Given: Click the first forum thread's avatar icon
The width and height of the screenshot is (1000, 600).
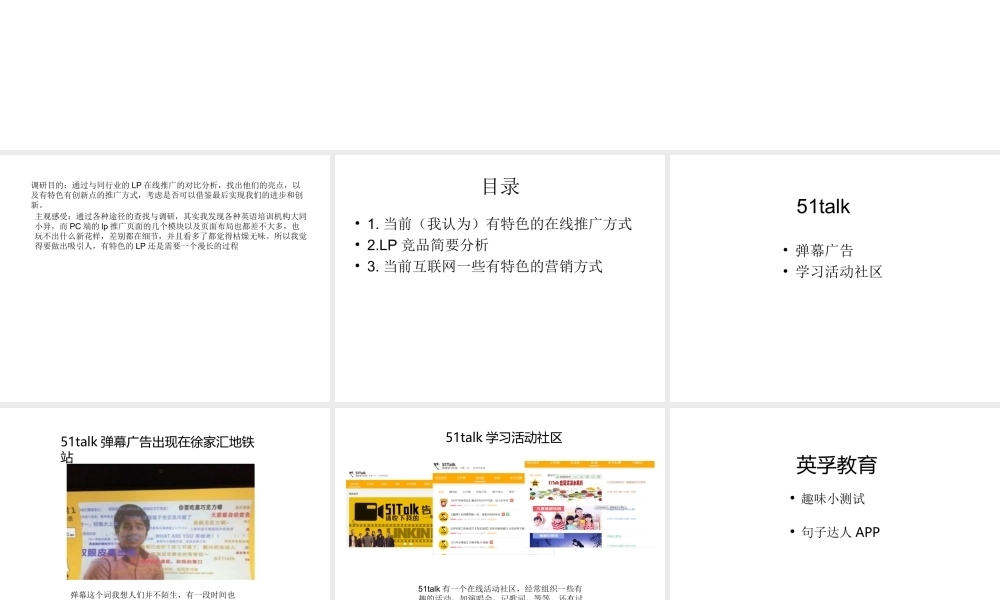Looking at the screenshot, I should (444, 503).
